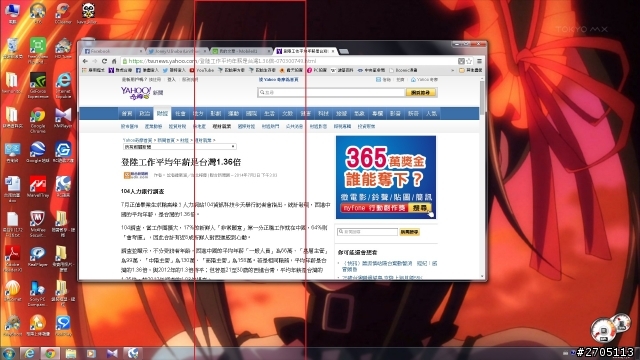Click the sidebar news search field
The height and width of the screenshot is (360, 640).
click(x=367, y=232)
